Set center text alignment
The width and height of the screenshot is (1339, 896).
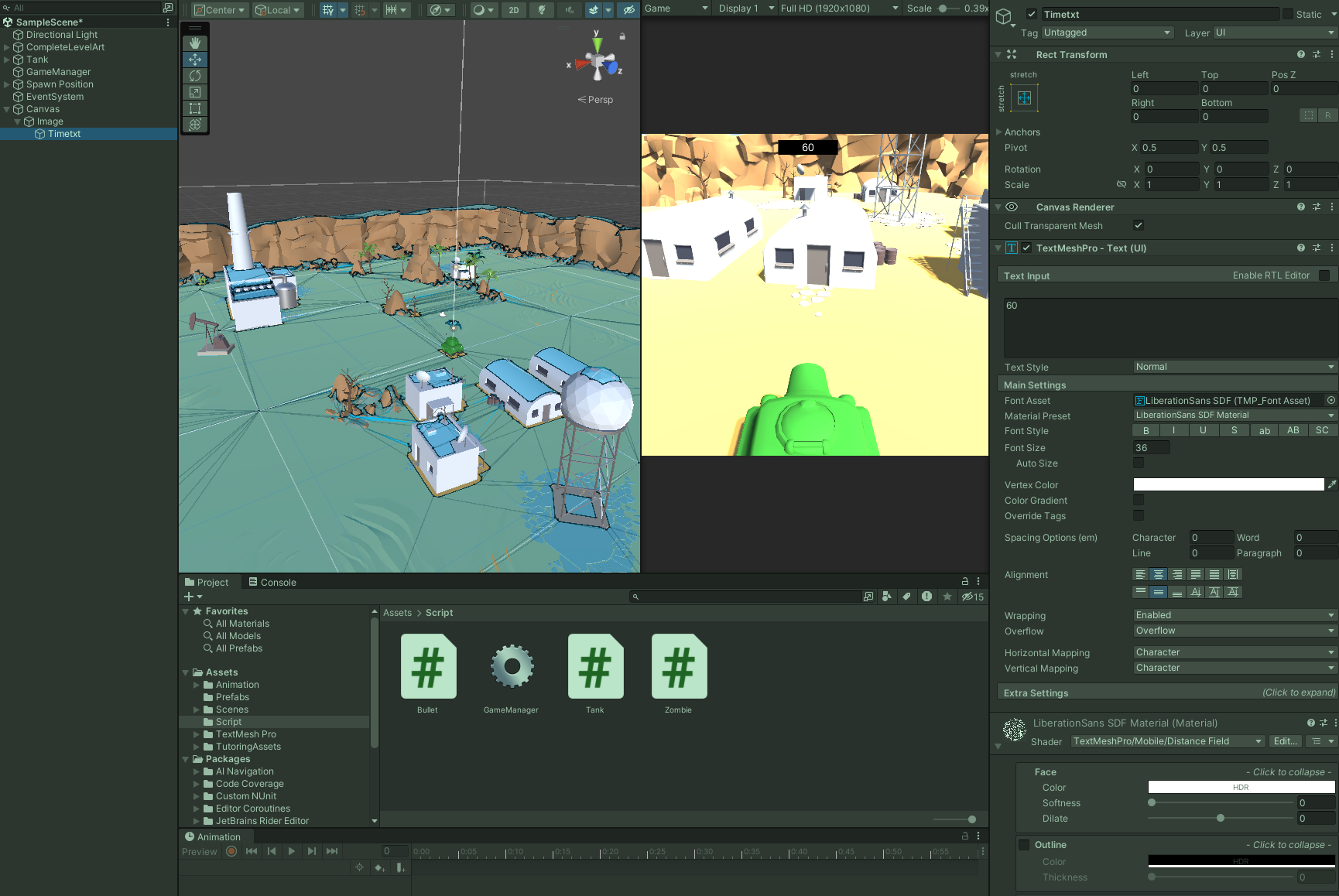tap(1159, 574)
